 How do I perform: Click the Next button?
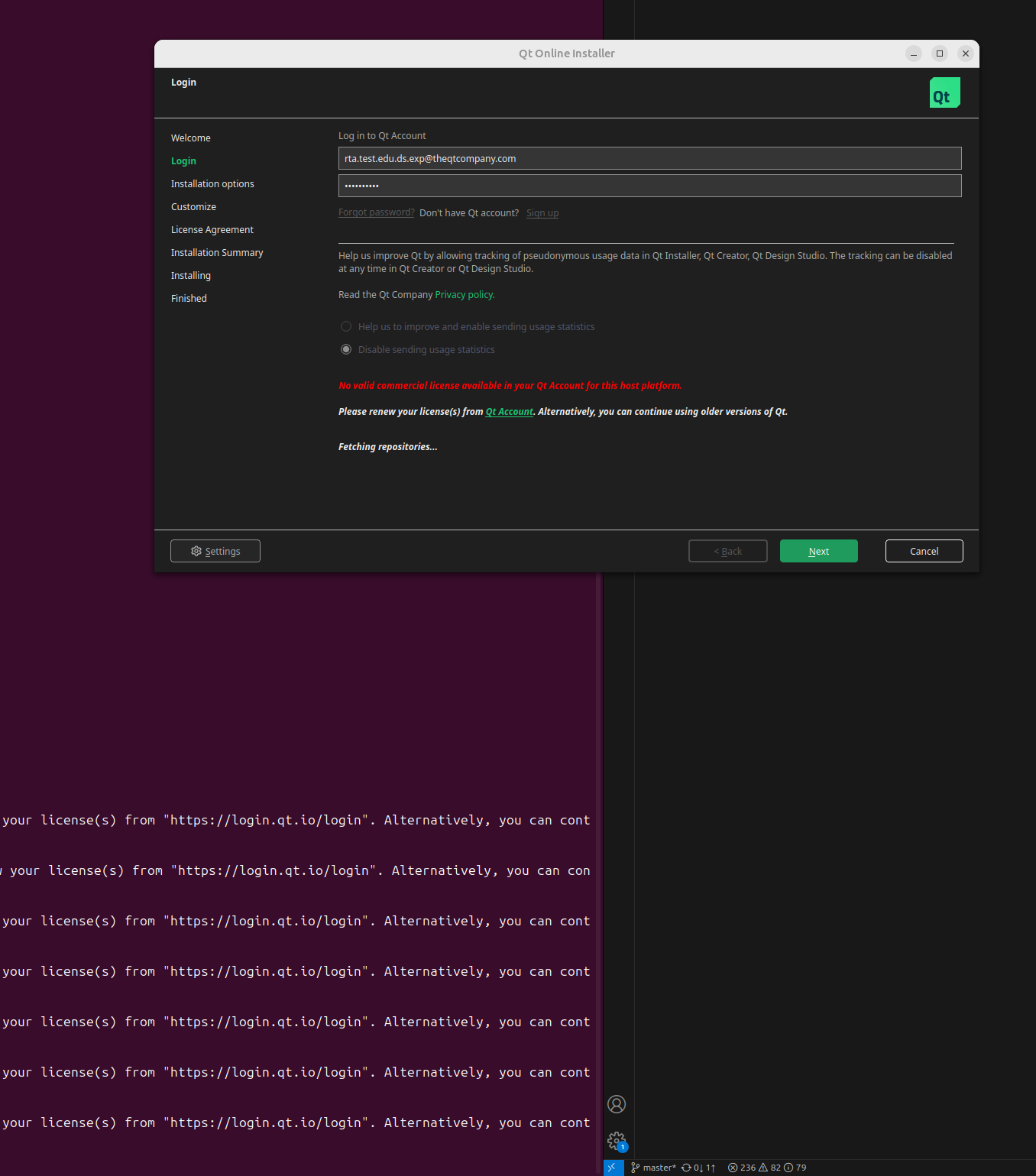[818, 551]
